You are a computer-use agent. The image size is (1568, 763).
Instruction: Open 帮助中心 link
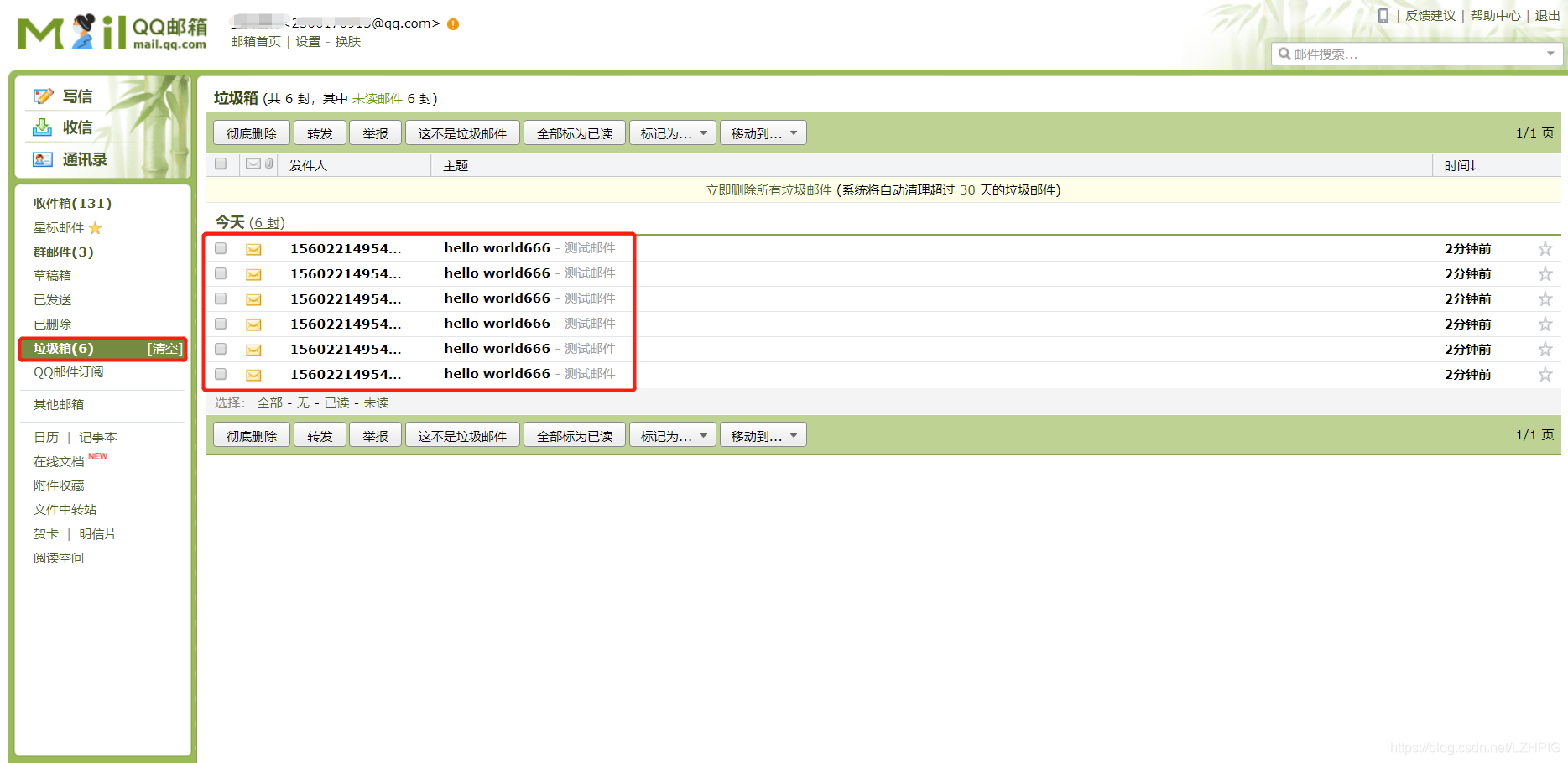pyautogui.click(x=1495, y=16)
